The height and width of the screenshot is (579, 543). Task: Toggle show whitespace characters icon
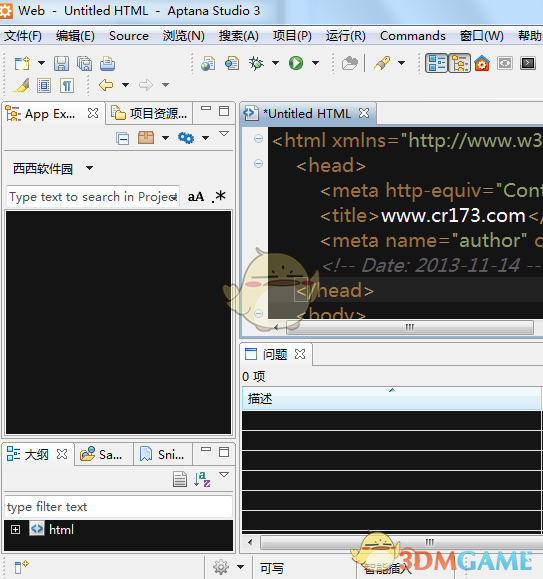pos(67,86)
